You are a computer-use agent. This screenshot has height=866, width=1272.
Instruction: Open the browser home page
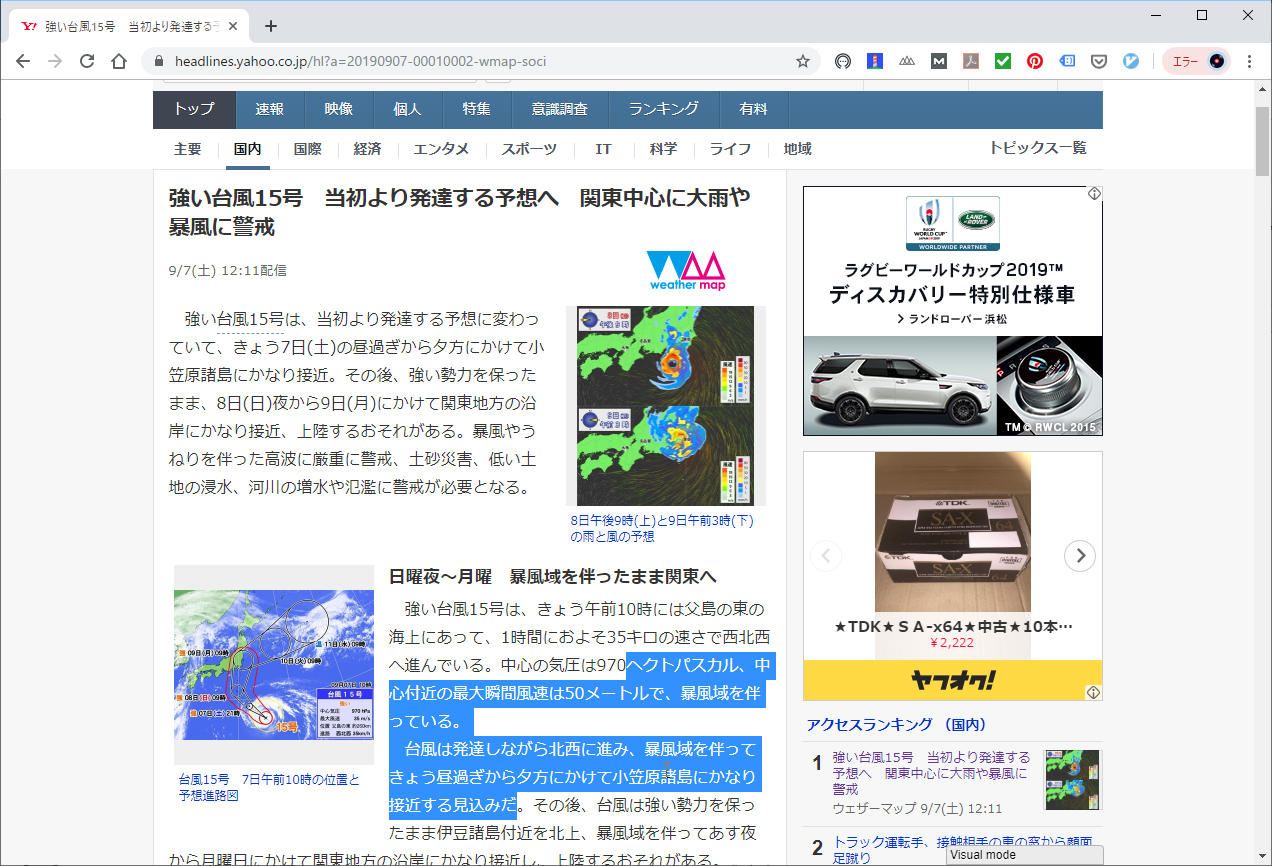119,61
